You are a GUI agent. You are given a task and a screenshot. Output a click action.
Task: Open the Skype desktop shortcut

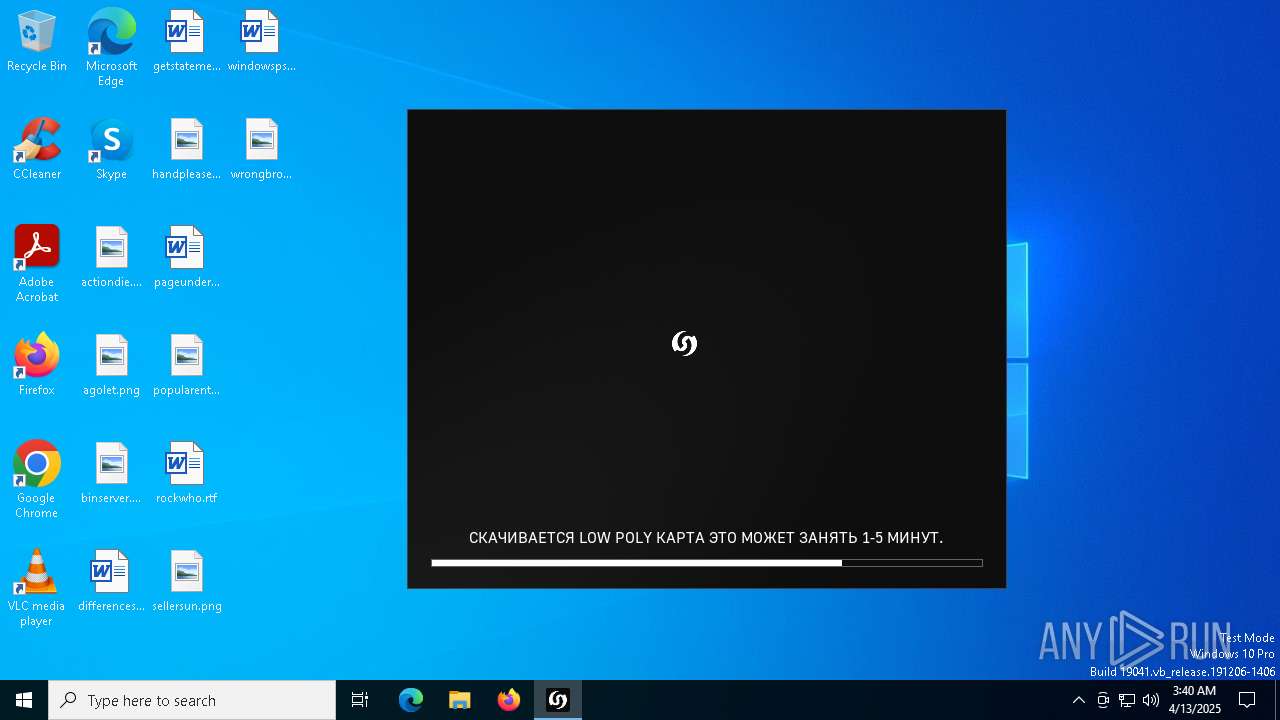(x=111, y=149)
